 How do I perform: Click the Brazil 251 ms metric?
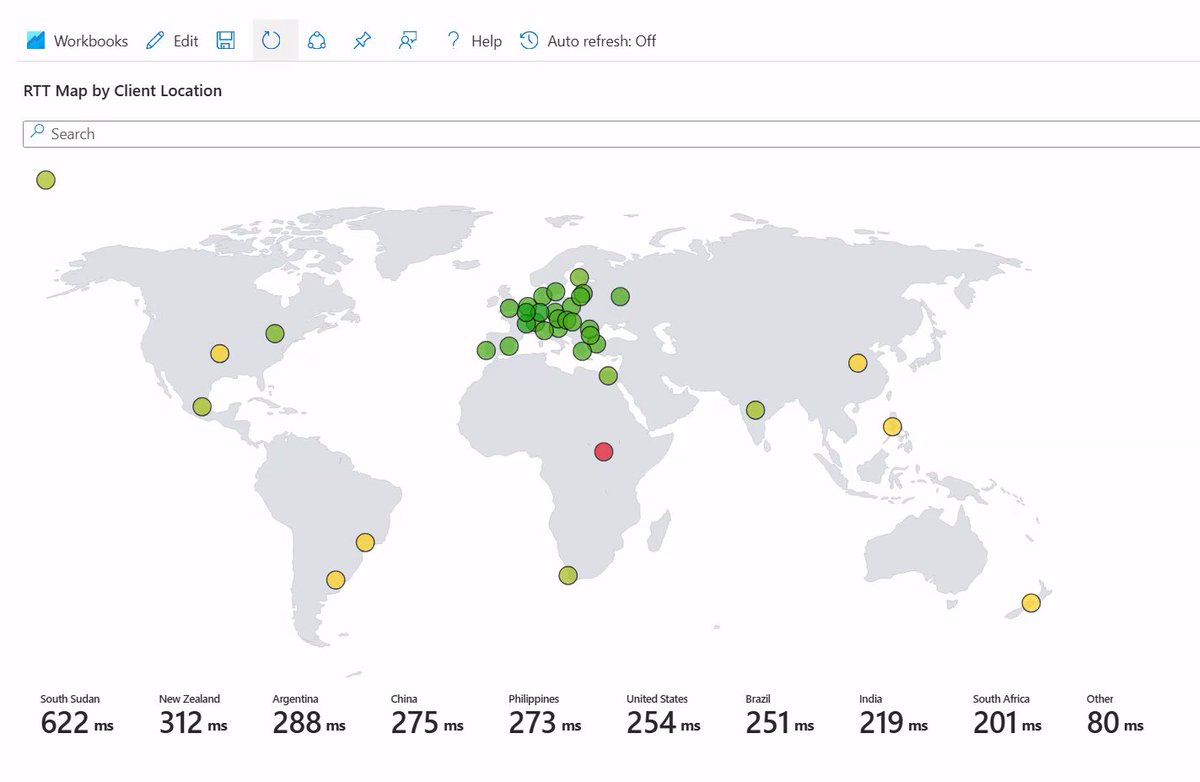tap(781, 715)
